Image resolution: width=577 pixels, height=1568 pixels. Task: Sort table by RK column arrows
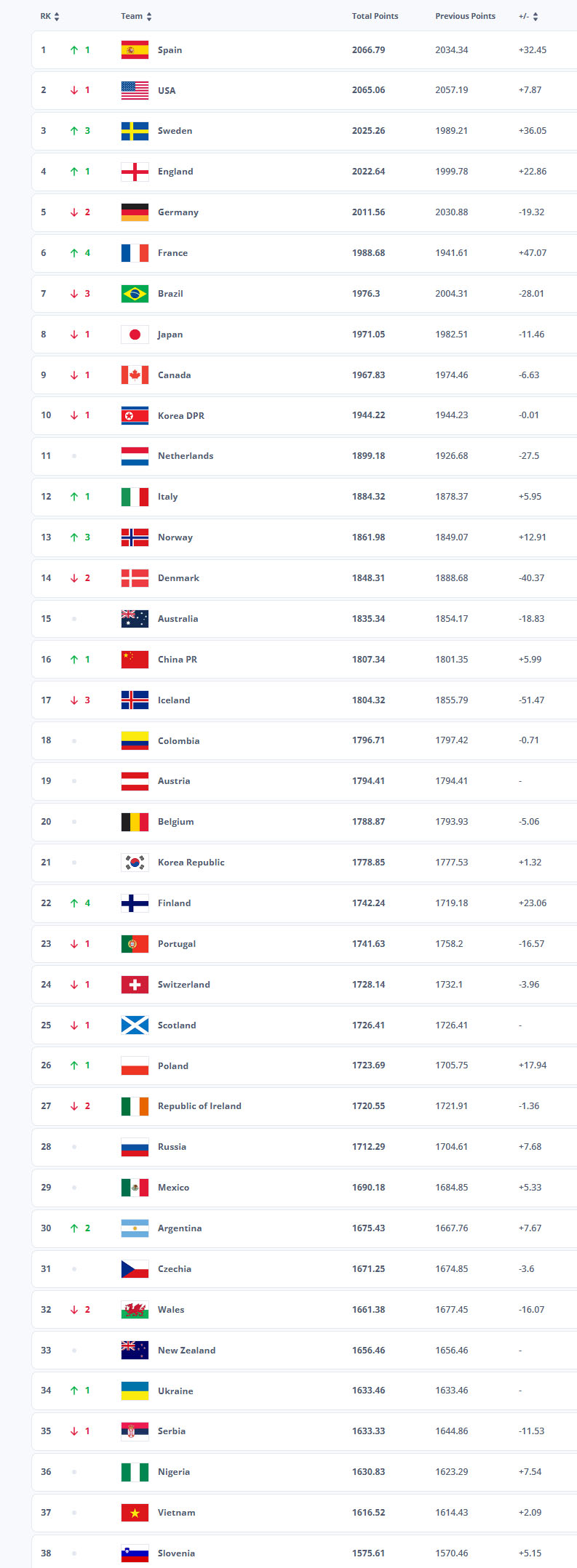pyautogui.click(x=57, y=17)
